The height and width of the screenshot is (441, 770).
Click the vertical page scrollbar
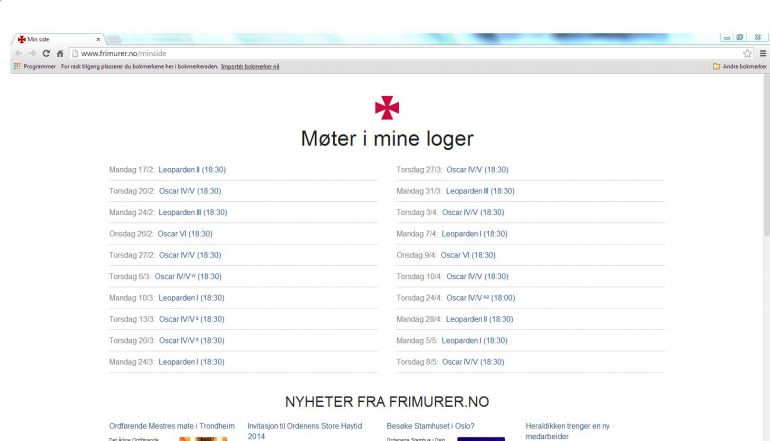click(x=767, y=156)
